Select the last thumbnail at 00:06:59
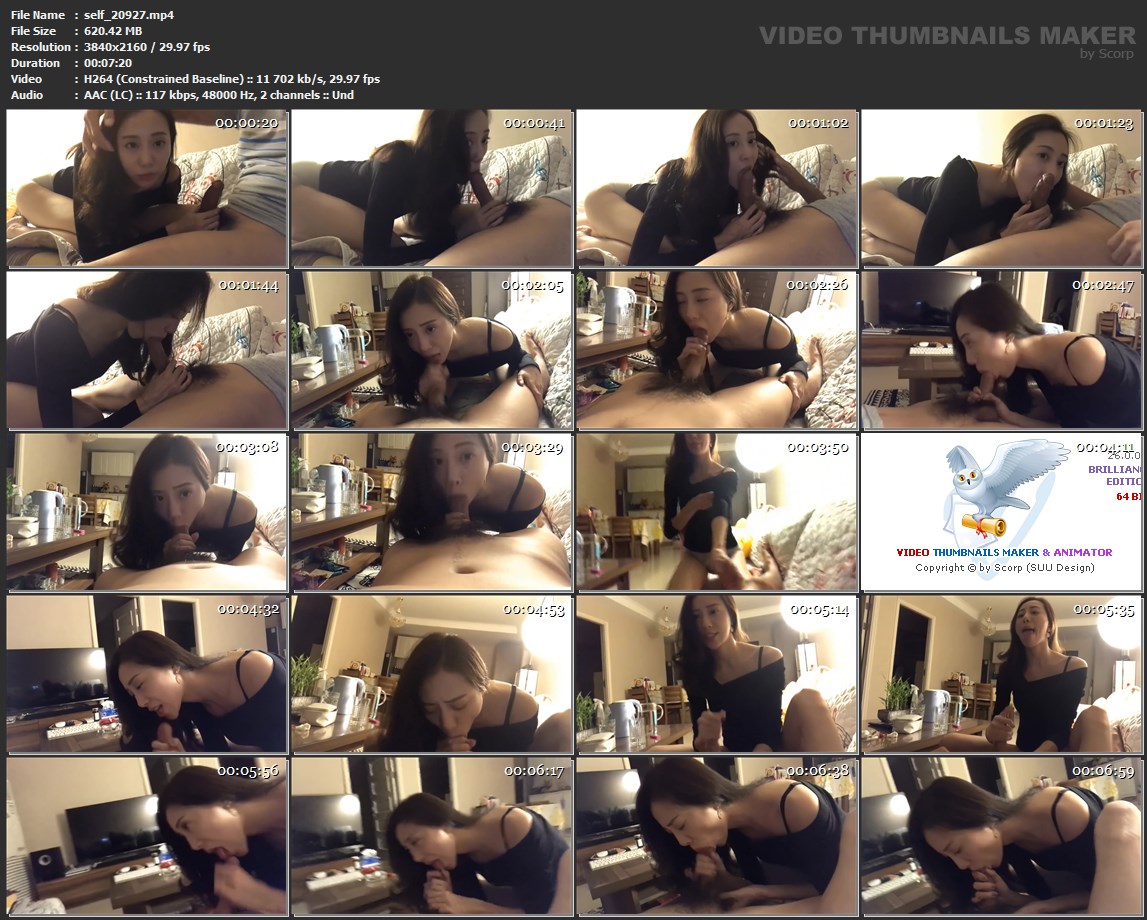 click(x=1002, y=835)
